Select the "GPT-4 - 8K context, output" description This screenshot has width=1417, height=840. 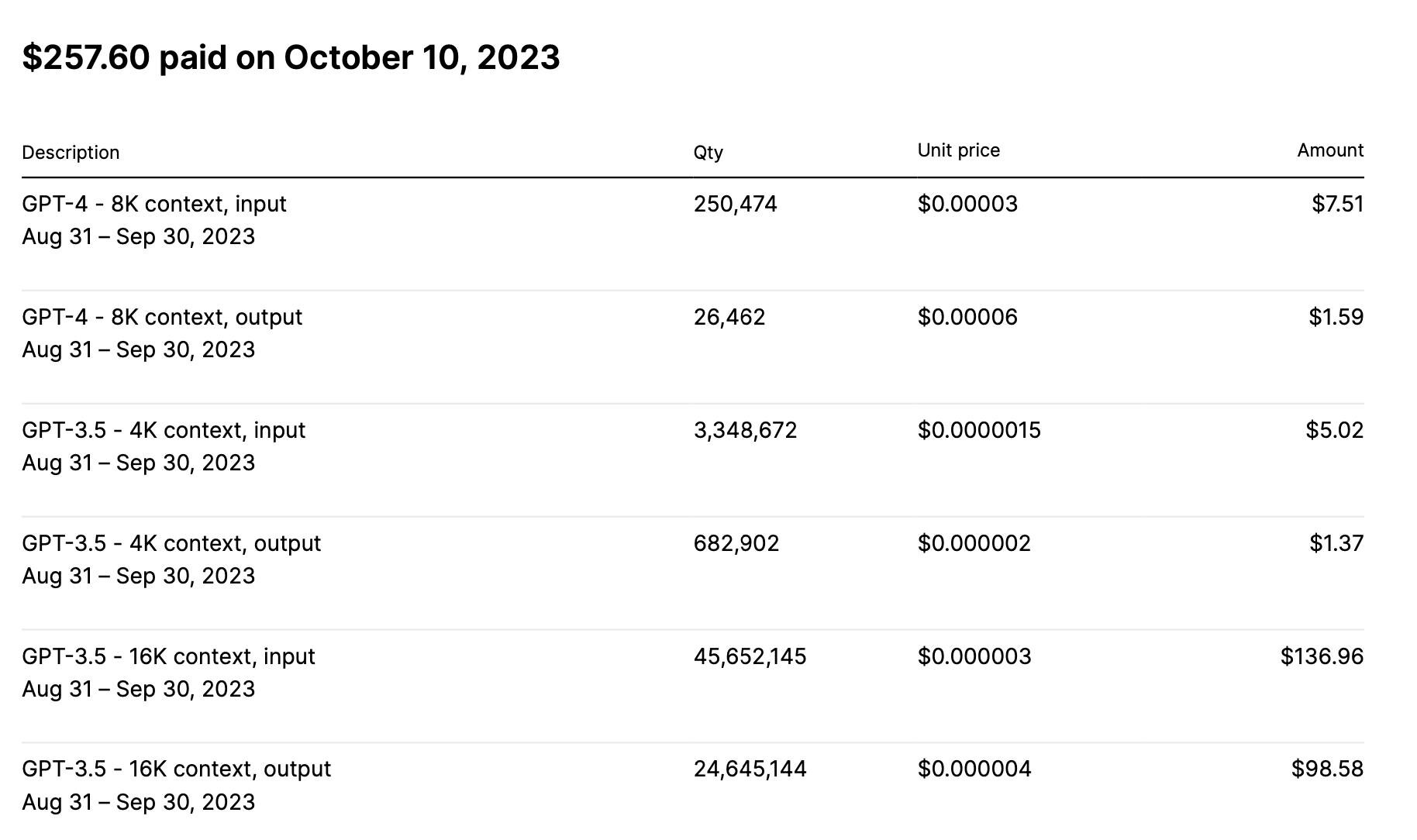(162, 317)
